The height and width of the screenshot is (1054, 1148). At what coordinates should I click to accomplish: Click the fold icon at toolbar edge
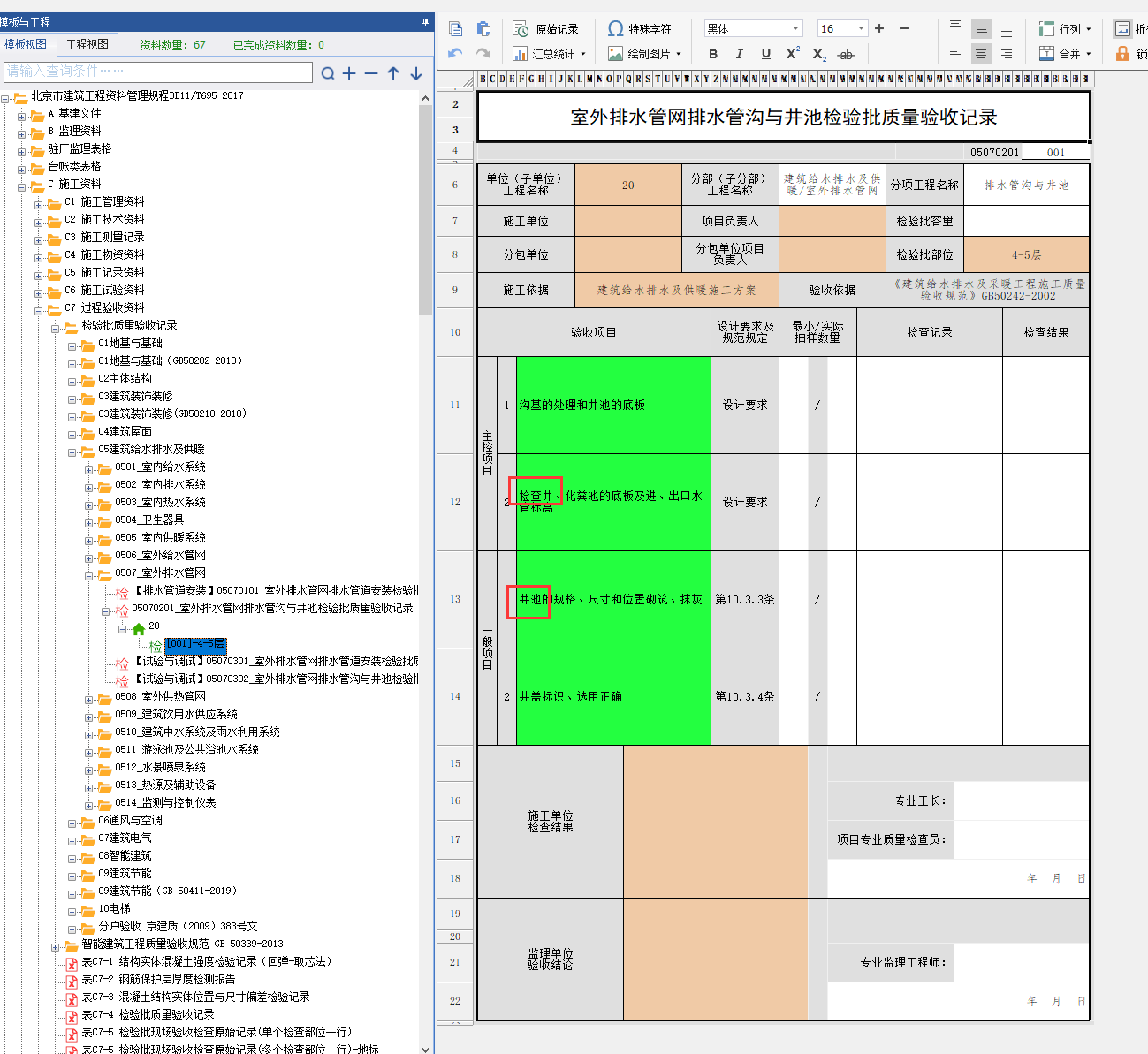coord(1122,29)
